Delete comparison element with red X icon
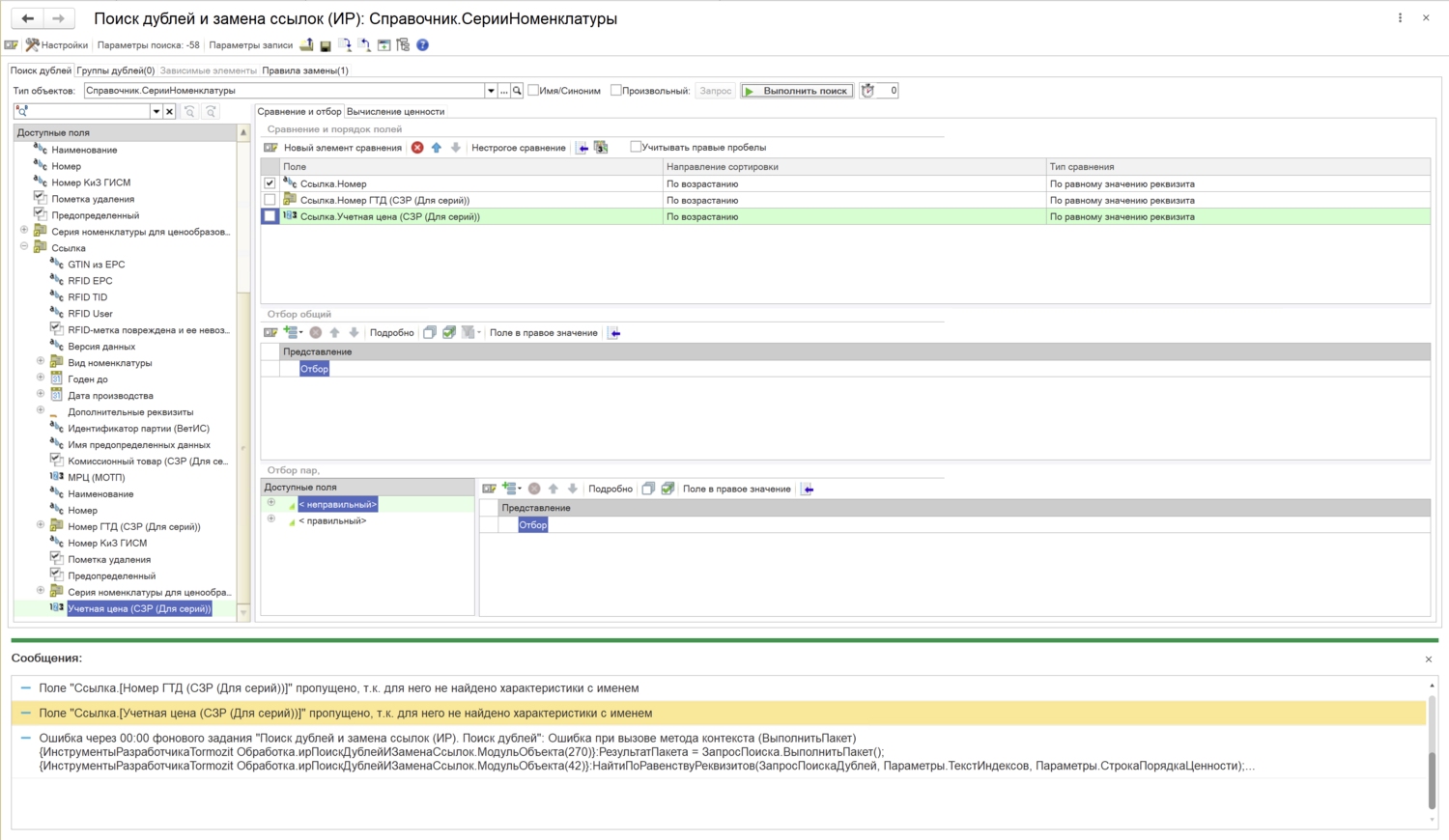The image size is (1449, 840). click(417, 148)
